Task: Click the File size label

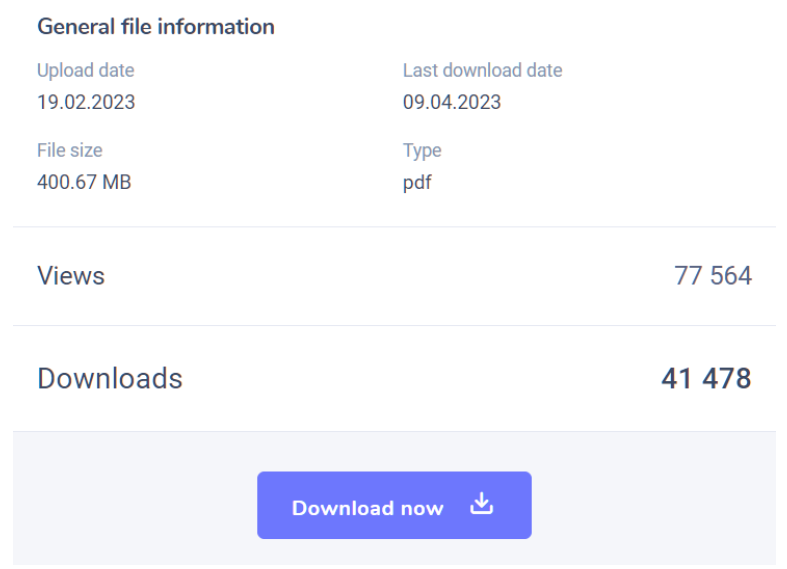Action: tap(69, 151)
